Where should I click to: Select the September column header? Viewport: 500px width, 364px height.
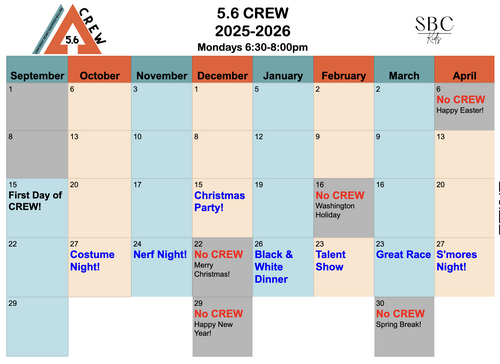pos(37,69)
